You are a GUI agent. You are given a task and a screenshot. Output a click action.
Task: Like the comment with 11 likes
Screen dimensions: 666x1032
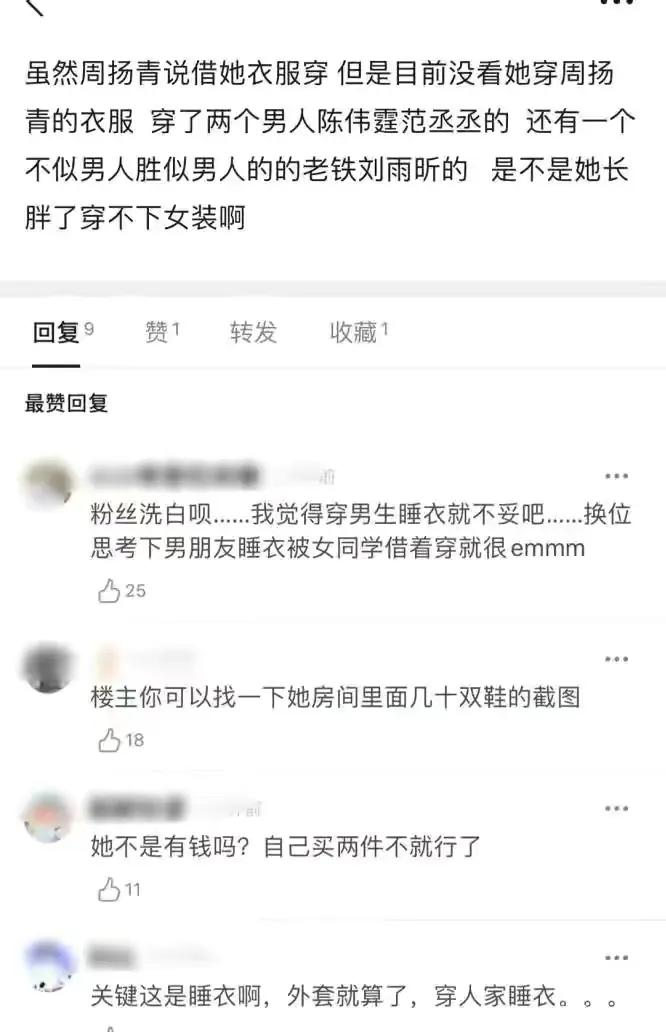(119, 890)
